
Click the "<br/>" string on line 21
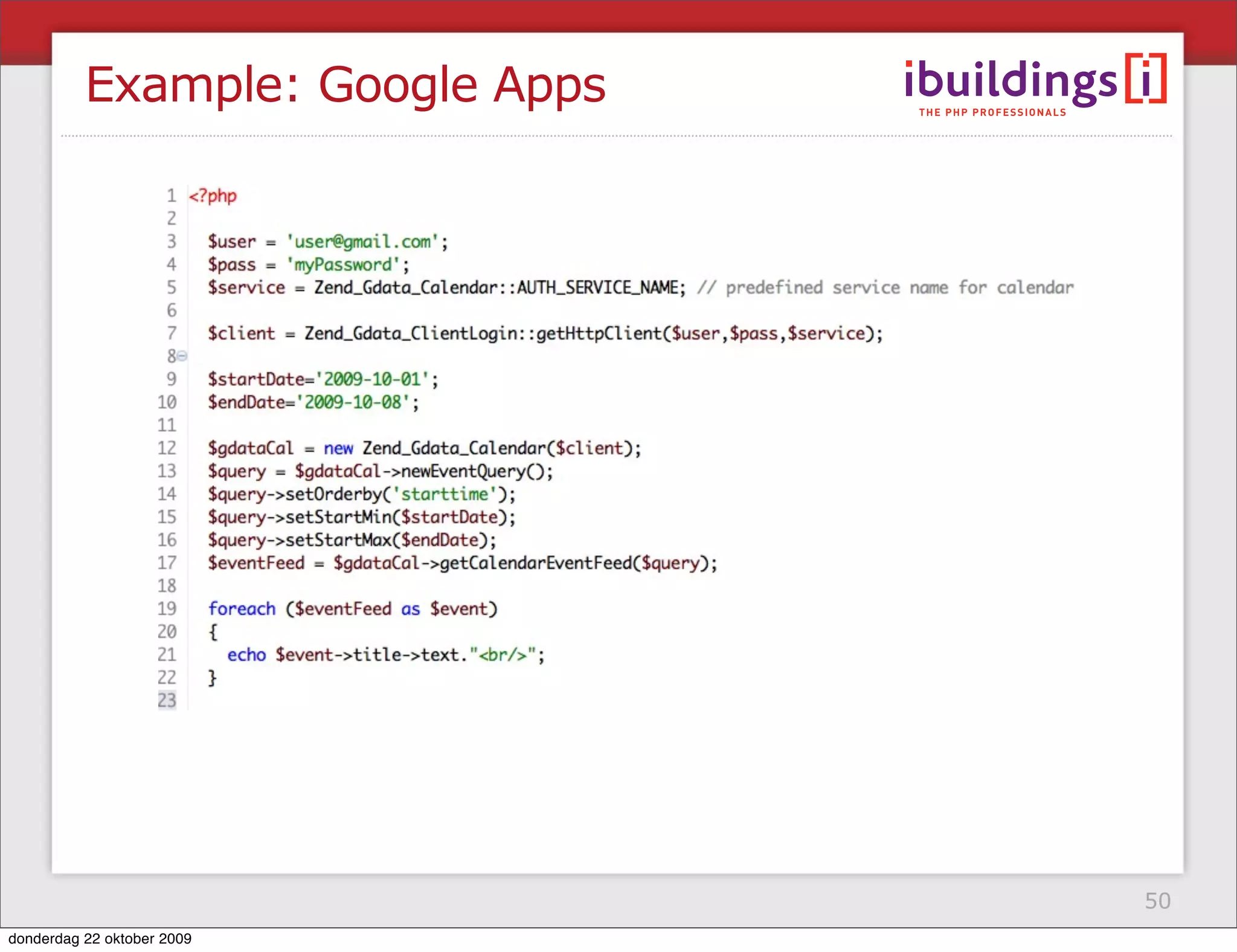point(503,655)
